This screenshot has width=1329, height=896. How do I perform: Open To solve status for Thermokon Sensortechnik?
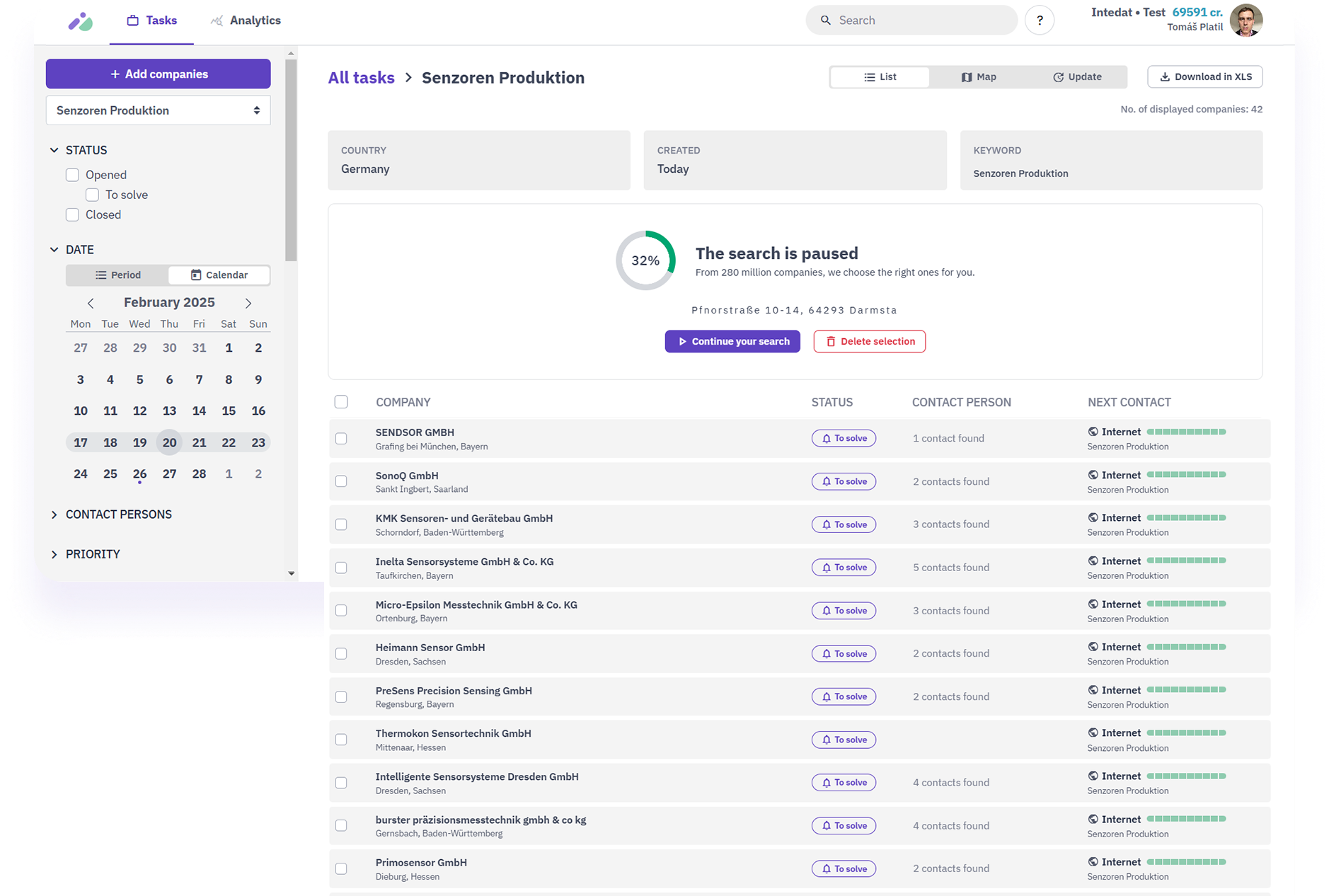coord(844,740)
